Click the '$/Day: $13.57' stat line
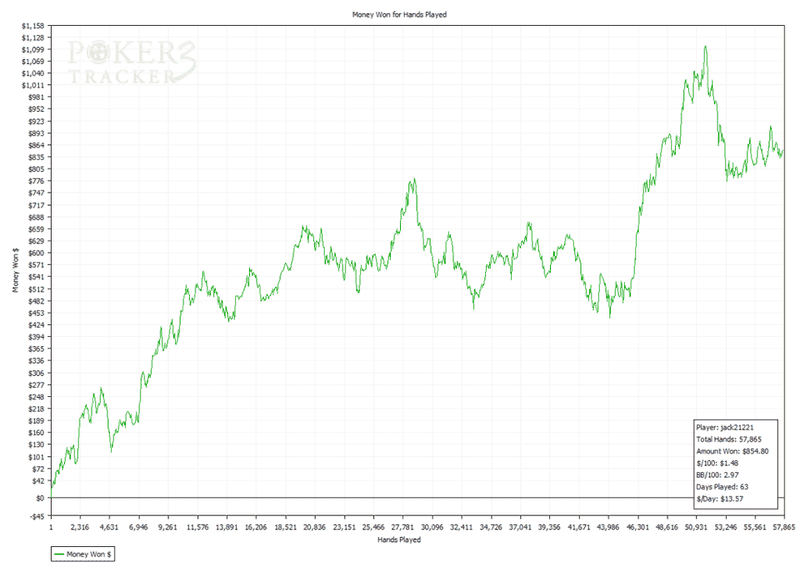Screen dimensions: 800x572 click(x=719, y=499)
